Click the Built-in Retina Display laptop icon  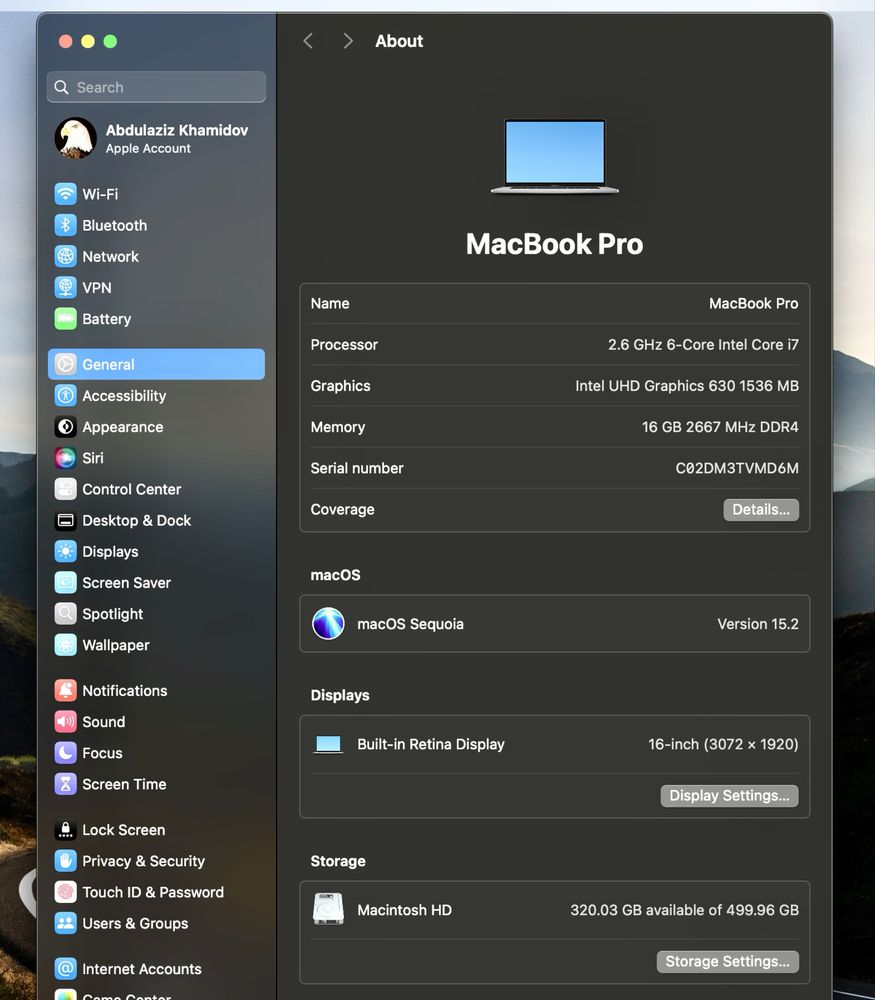point(328,745)
